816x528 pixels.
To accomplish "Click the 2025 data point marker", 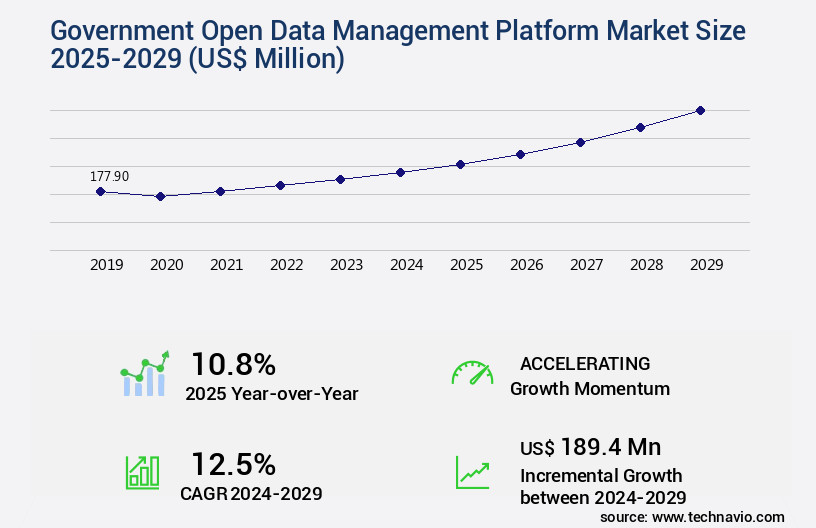I will point(460,164).
